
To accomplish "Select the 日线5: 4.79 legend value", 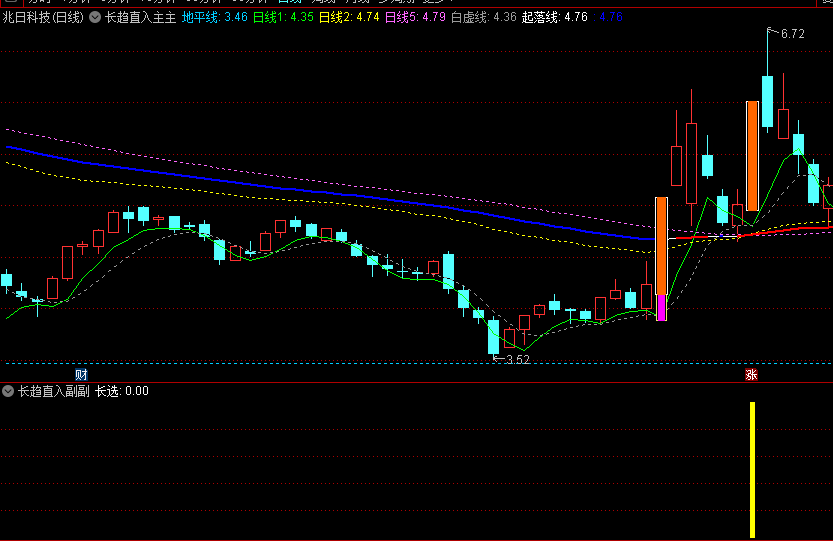I will [x=415, y=18].
